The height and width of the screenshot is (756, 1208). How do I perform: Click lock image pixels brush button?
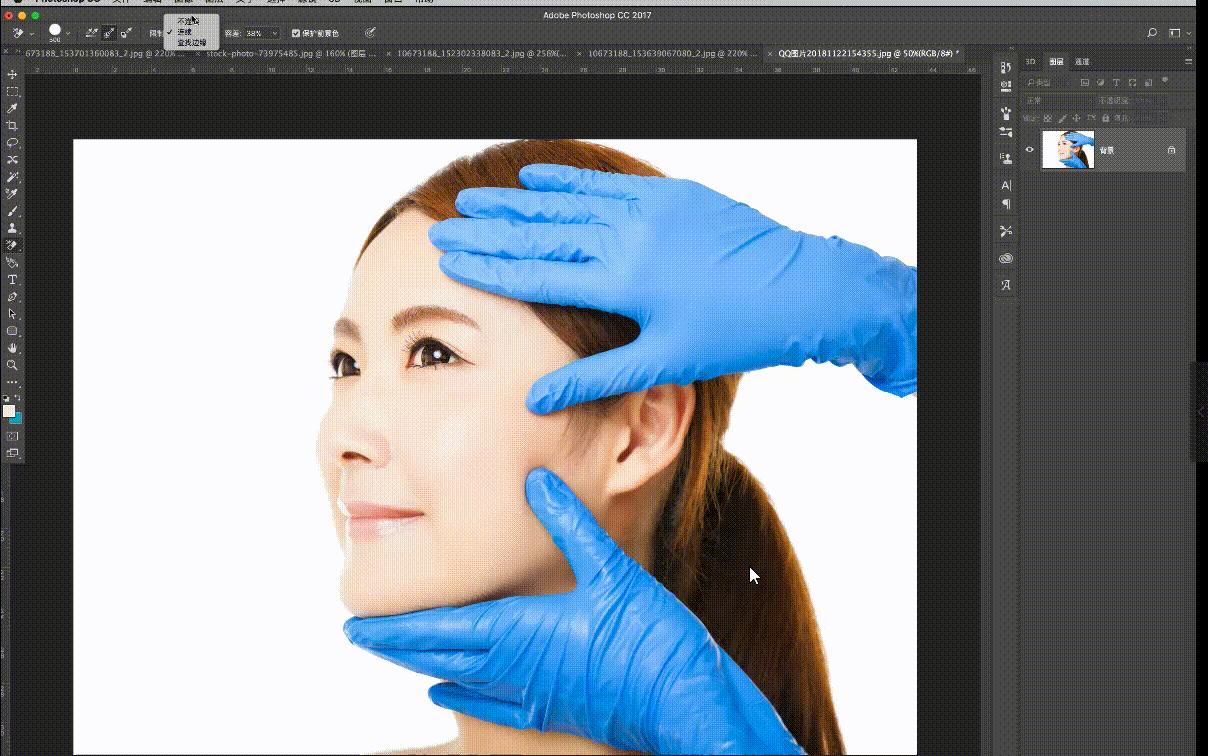pos(1062,118)
